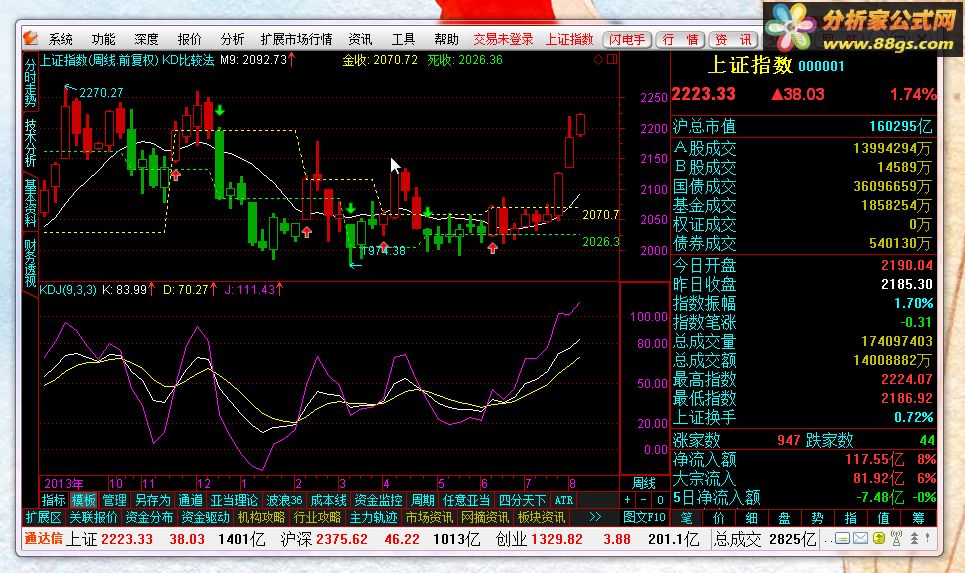Select the 成本线 indicator tab
This screenshot has height=573, width=965.
tap(329, 500)
